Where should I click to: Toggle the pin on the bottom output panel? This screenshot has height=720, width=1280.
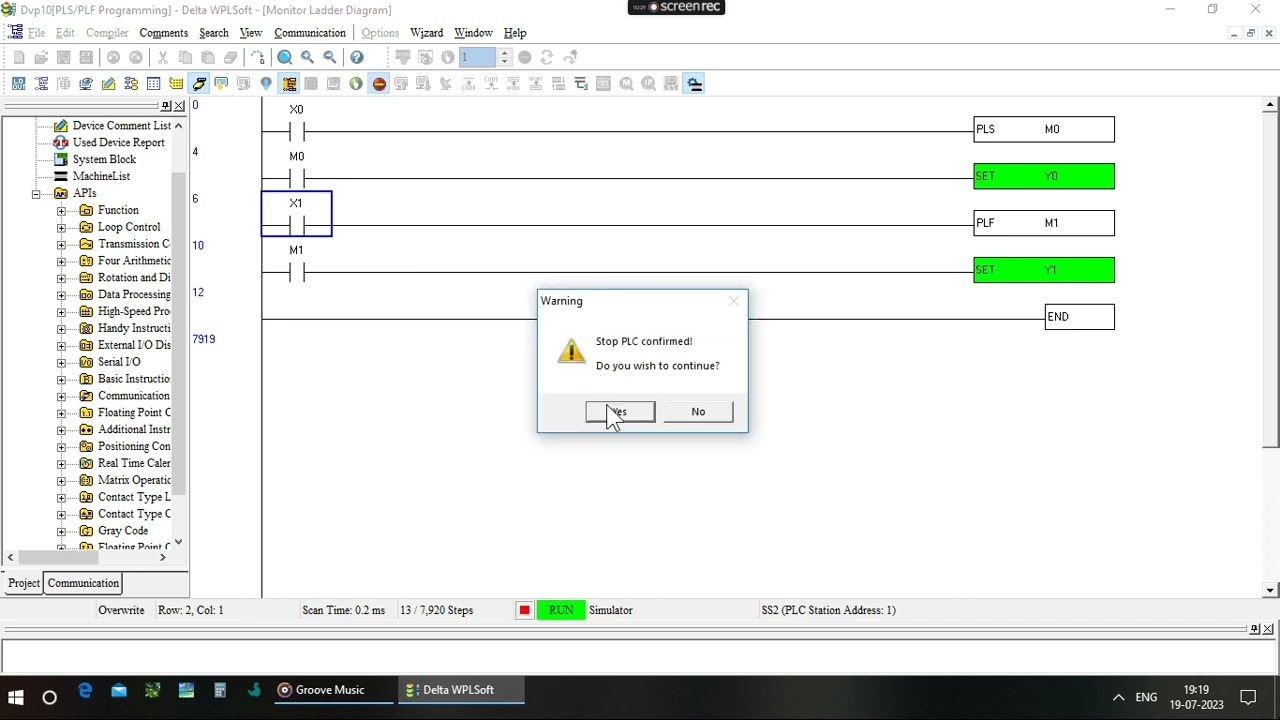(1255, 628)
